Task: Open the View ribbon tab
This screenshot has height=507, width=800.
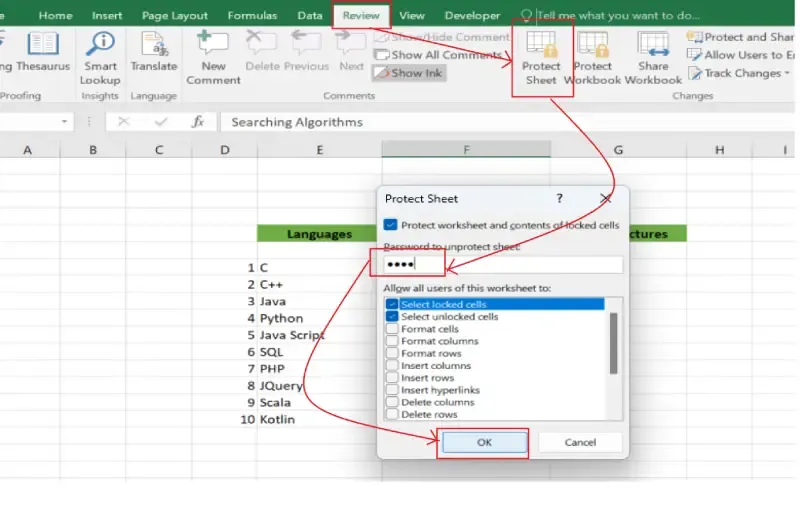Action: tap(412, 15)
